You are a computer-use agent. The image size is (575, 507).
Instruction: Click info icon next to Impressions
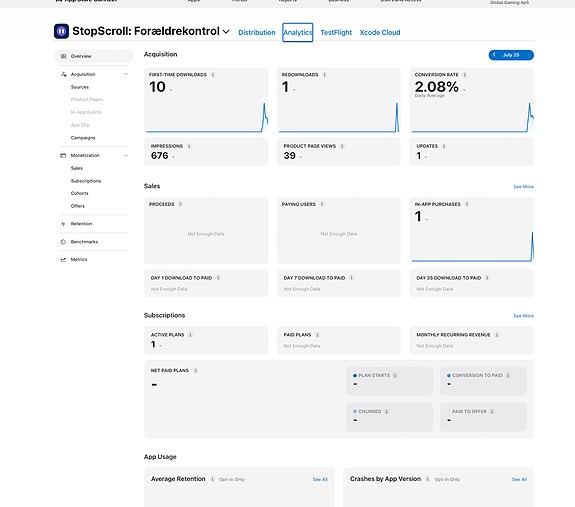(189, 146)
